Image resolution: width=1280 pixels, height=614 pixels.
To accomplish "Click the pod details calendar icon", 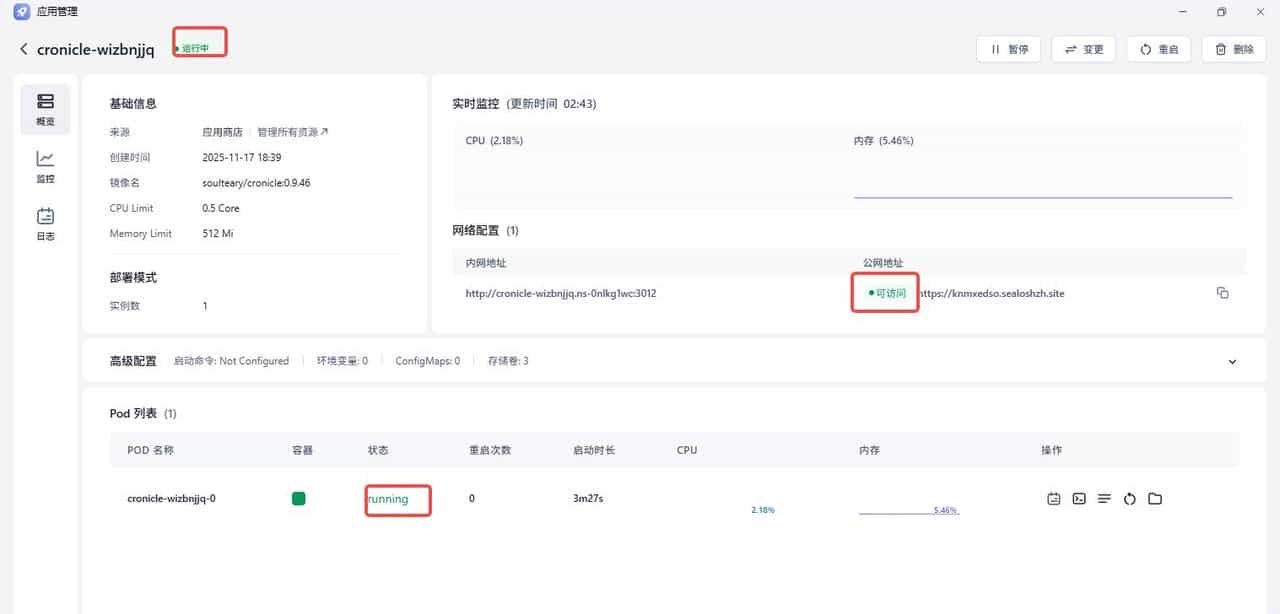I will coord(1053,498).
